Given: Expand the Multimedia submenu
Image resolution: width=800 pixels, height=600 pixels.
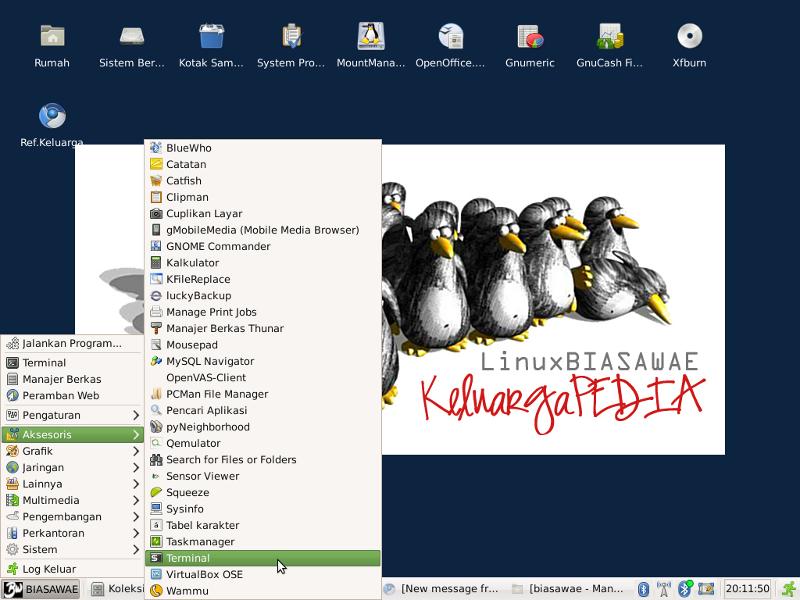Looking at the screenshot, I should 72,500.
